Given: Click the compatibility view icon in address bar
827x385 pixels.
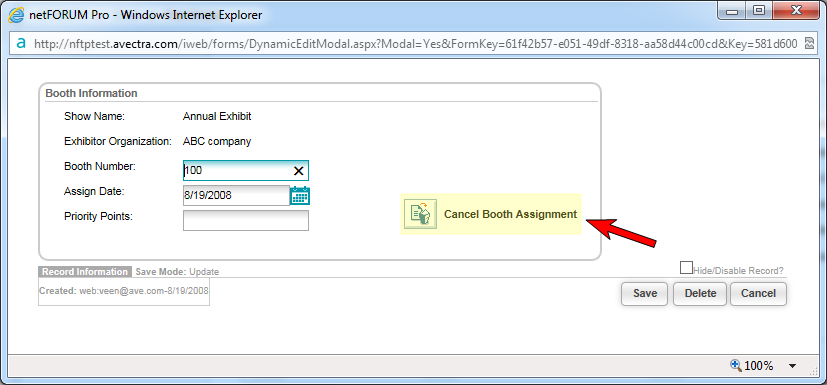Looking at the screenshot, I should pos(809,43).
